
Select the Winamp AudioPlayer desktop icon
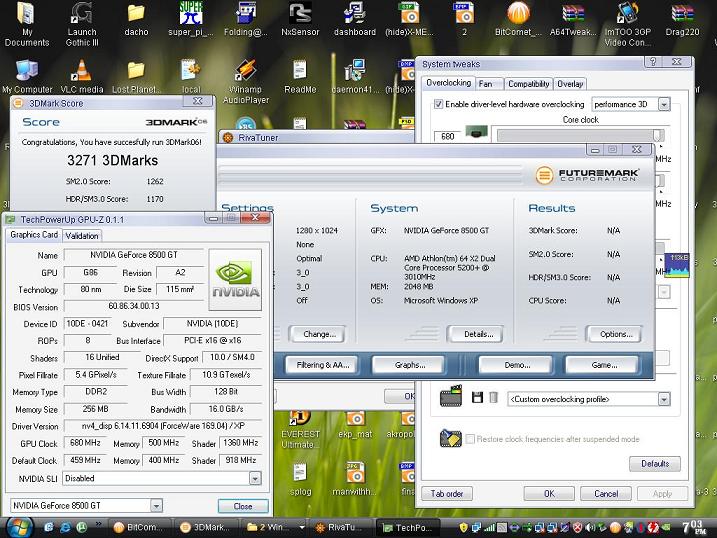(246, 81)
